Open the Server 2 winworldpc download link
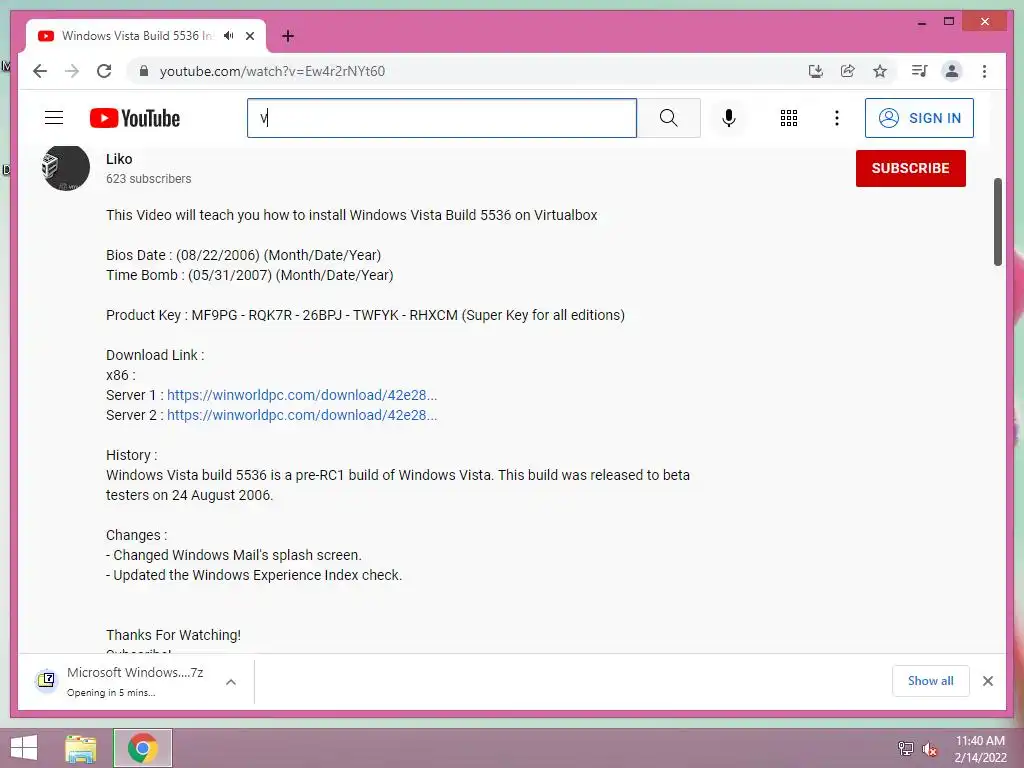 pyautogui.click(x=302, y=415)
